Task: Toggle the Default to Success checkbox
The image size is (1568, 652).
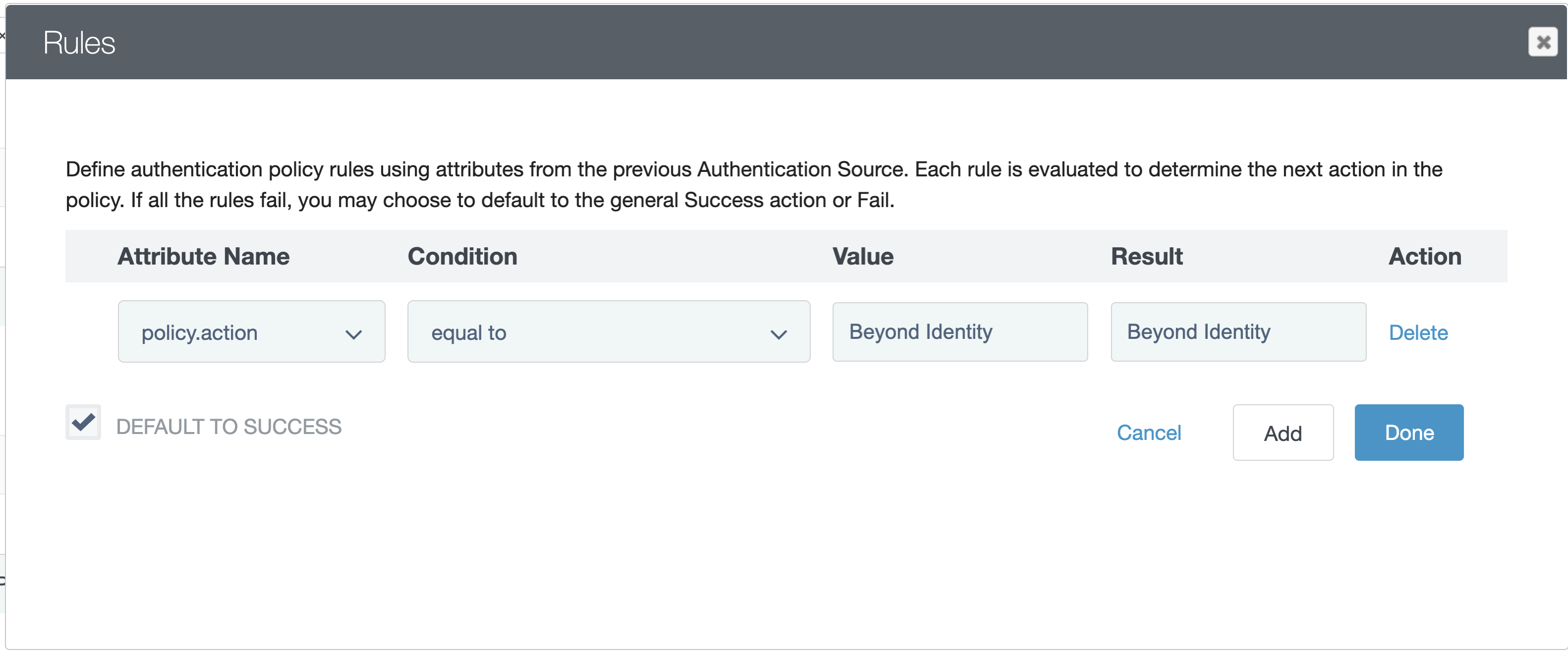Action: click(x=83, y=422)
